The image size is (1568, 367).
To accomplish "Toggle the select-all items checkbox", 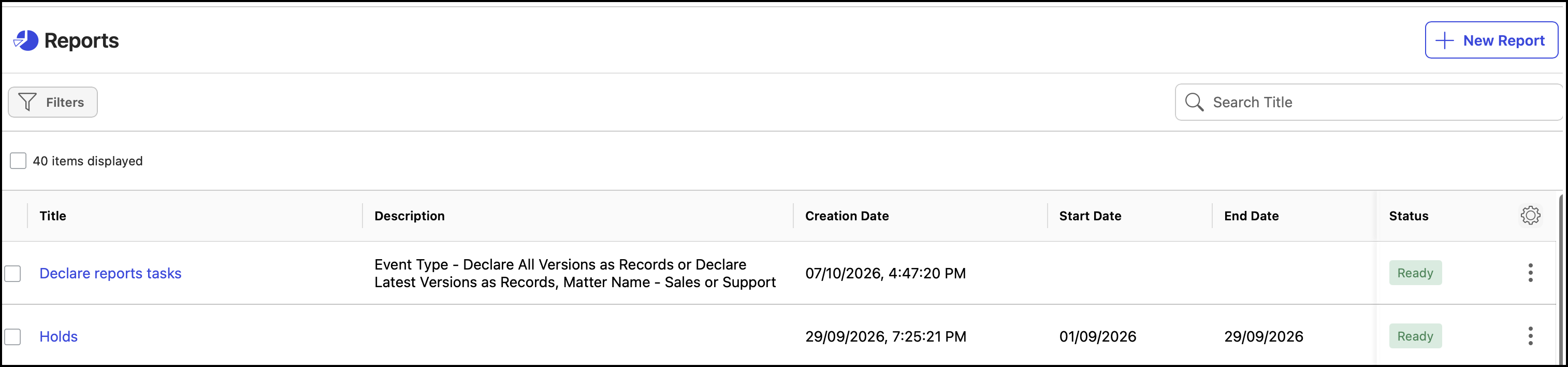I will click(x=18, y=161).
